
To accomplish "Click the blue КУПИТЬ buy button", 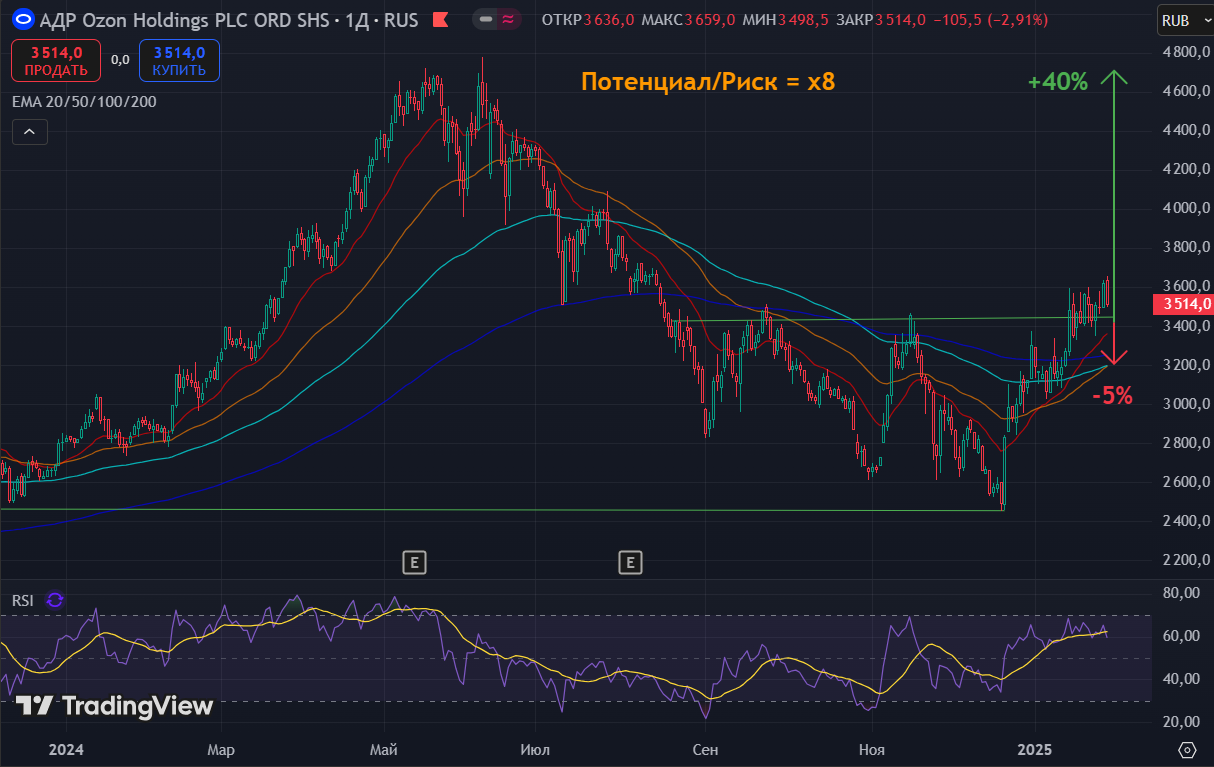I will pos(180,61).
